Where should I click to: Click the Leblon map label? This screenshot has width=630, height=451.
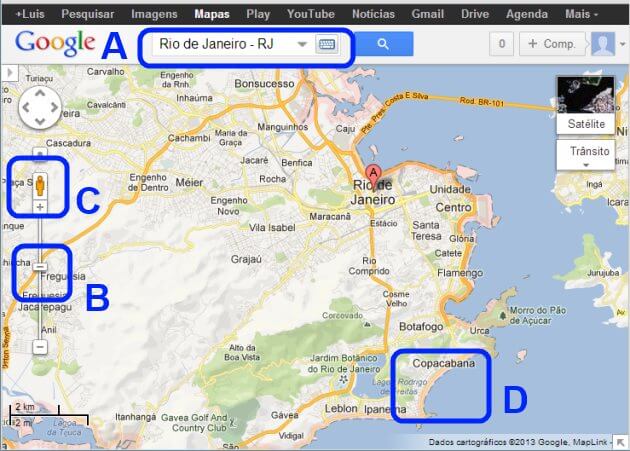pos(341,409)
